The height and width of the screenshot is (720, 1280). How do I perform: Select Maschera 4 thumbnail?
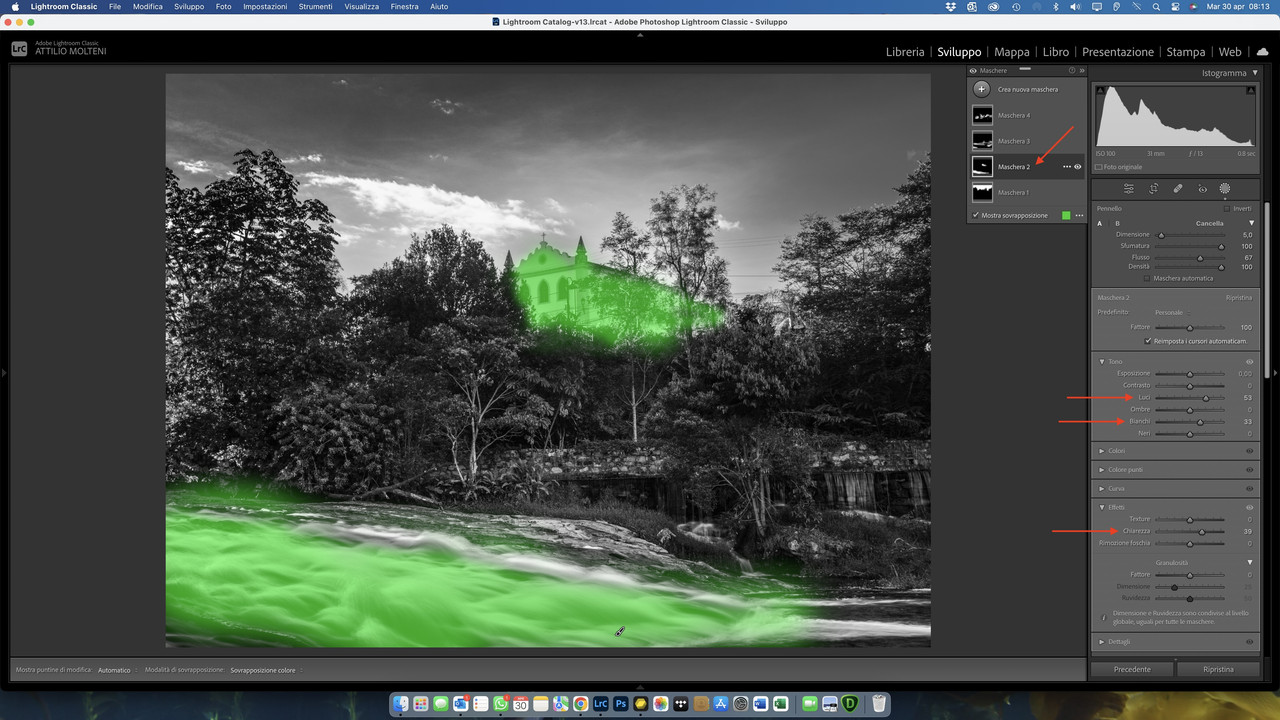click(x=982, y=116)
